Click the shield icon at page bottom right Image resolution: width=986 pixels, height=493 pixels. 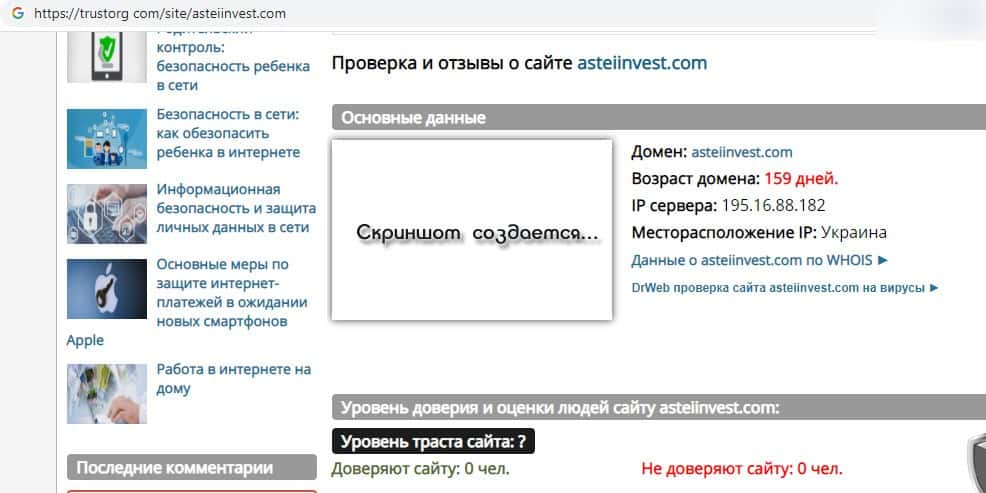(x=976, y=463)
